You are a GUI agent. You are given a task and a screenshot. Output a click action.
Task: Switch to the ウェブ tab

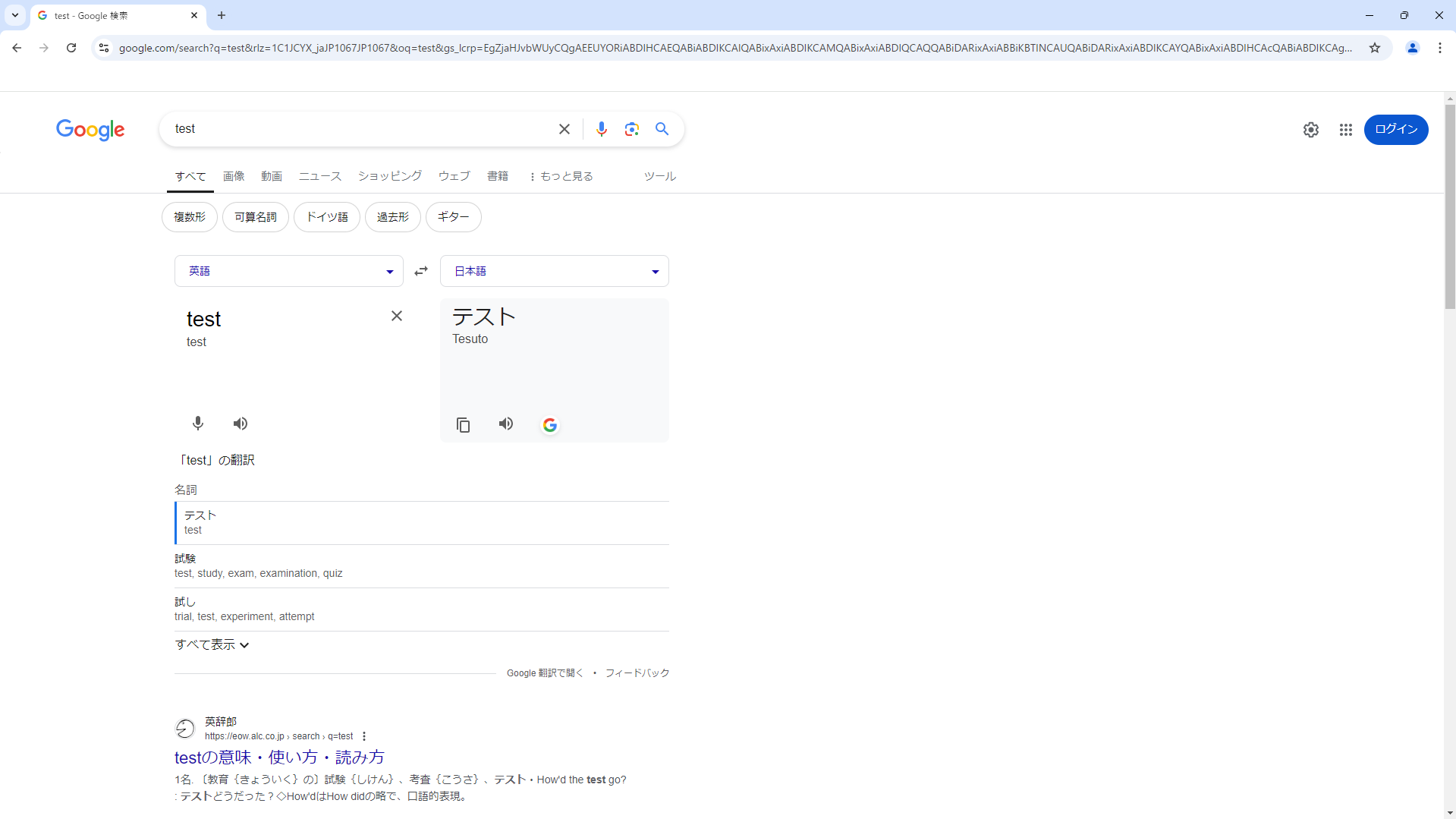[454, 176]
